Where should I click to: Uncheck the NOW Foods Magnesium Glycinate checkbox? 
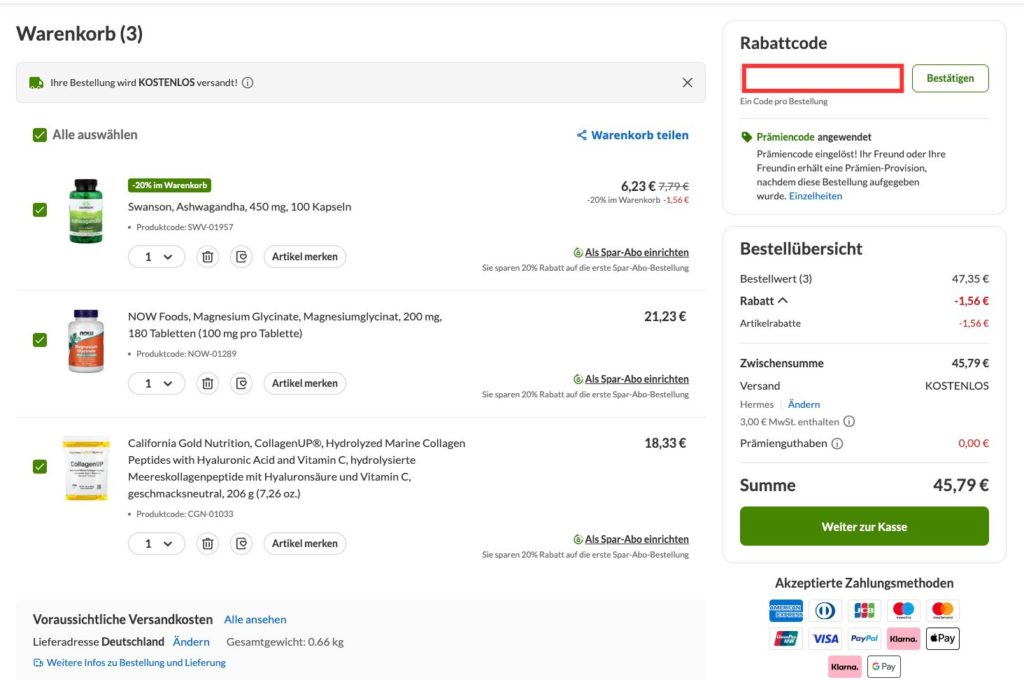[x=40, y=340]
